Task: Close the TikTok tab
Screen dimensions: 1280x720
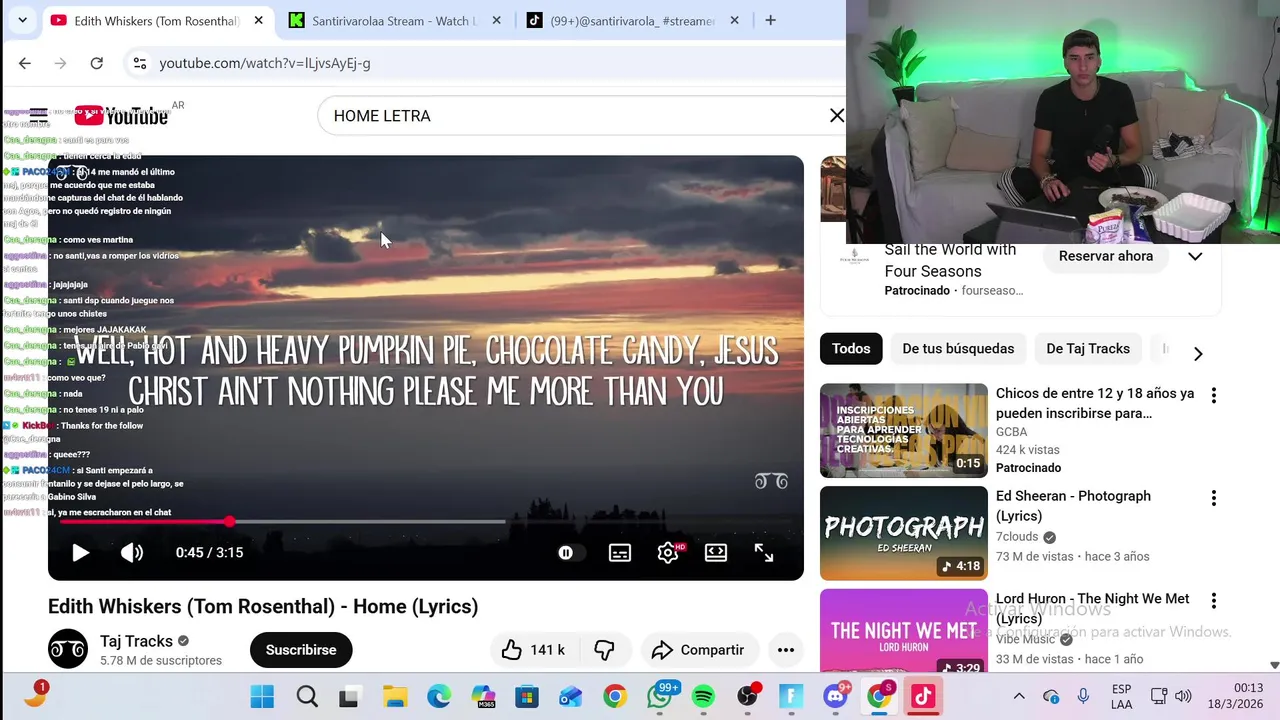Action: [735, 20]
